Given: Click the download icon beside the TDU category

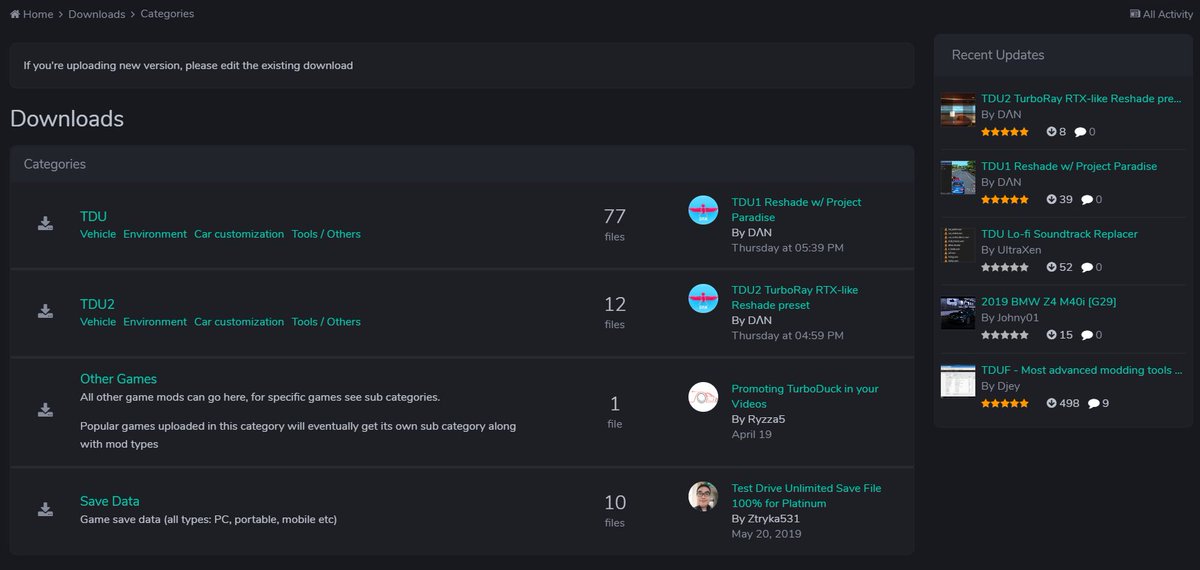Looking at the screenshot, I should 45,223.
